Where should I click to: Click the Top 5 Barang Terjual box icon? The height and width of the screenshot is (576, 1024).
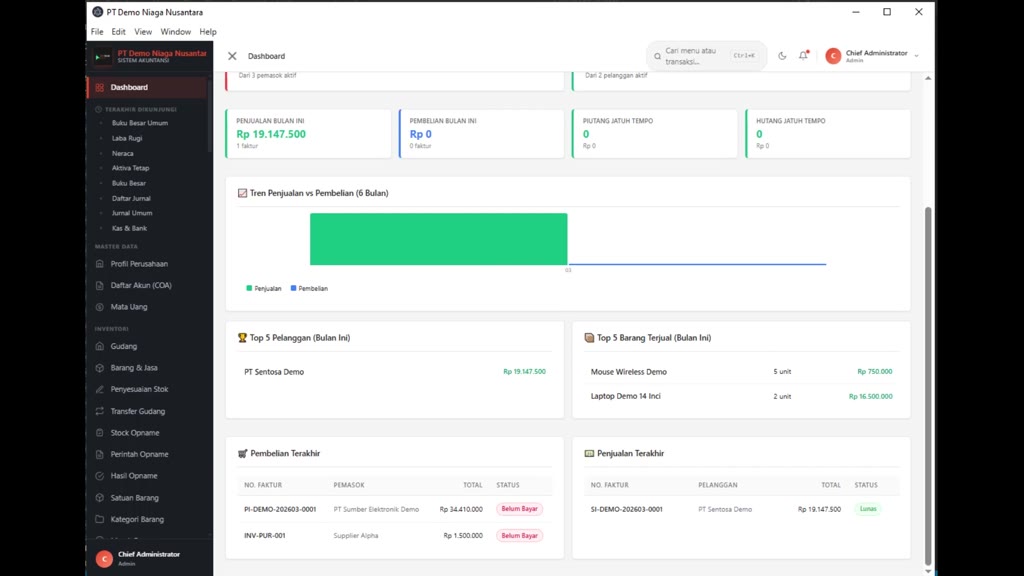(589, 338)
